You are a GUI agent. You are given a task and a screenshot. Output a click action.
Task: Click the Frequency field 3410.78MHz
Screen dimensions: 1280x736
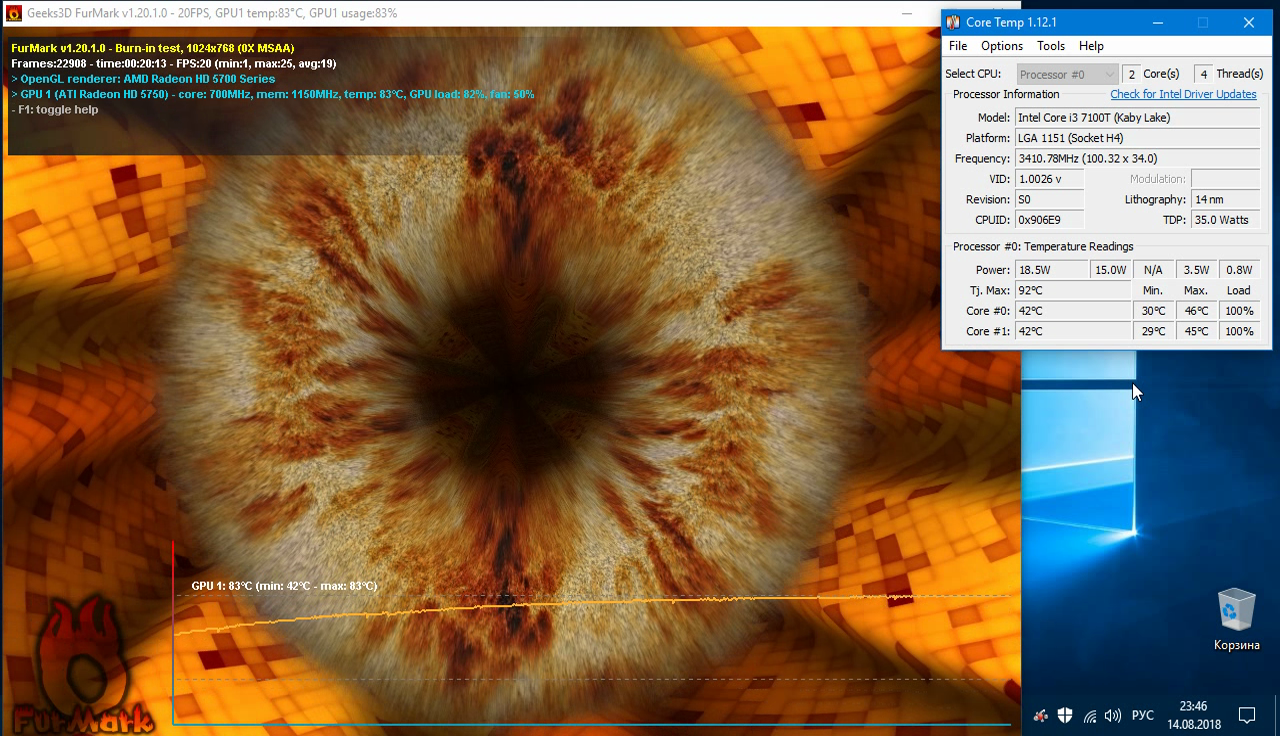pos(1137,158)
